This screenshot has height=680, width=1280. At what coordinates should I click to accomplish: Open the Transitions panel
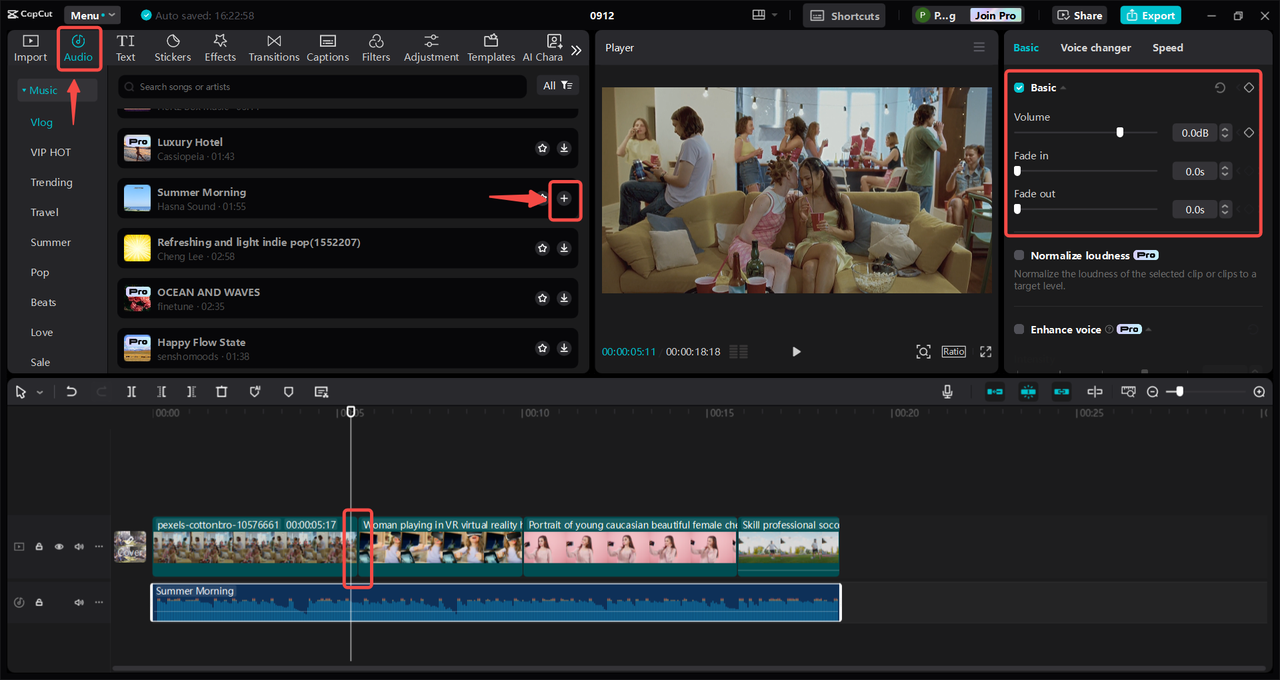274,47
